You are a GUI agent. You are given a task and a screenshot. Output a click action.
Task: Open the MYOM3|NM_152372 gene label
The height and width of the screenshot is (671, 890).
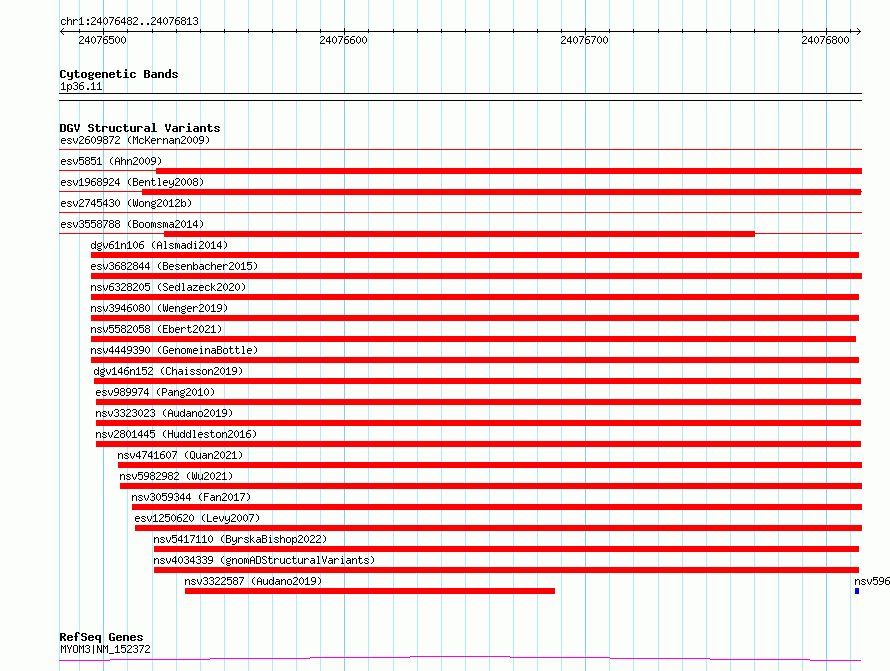click(105, 649)
